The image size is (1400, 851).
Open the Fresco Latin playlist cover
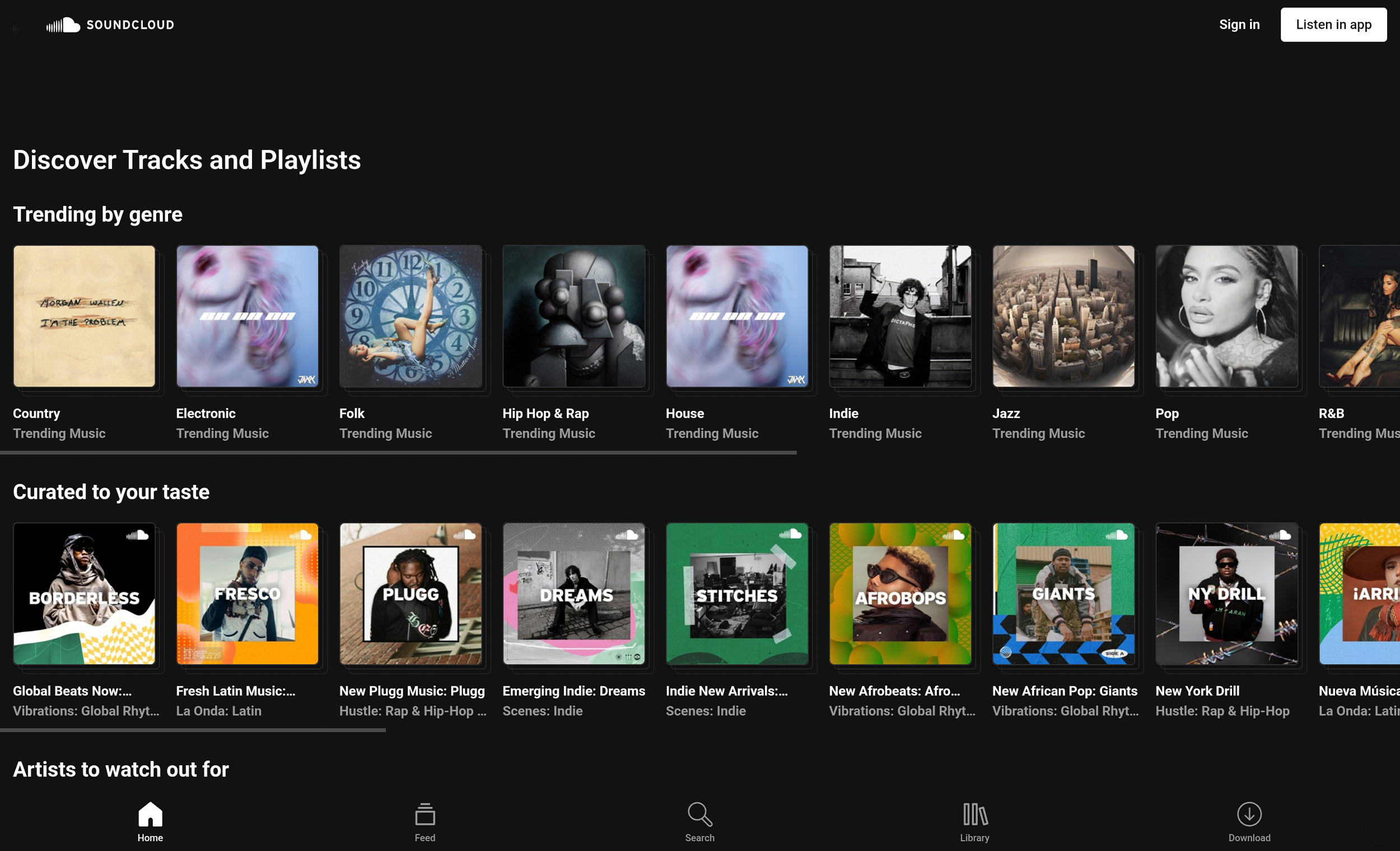(247, 593)
